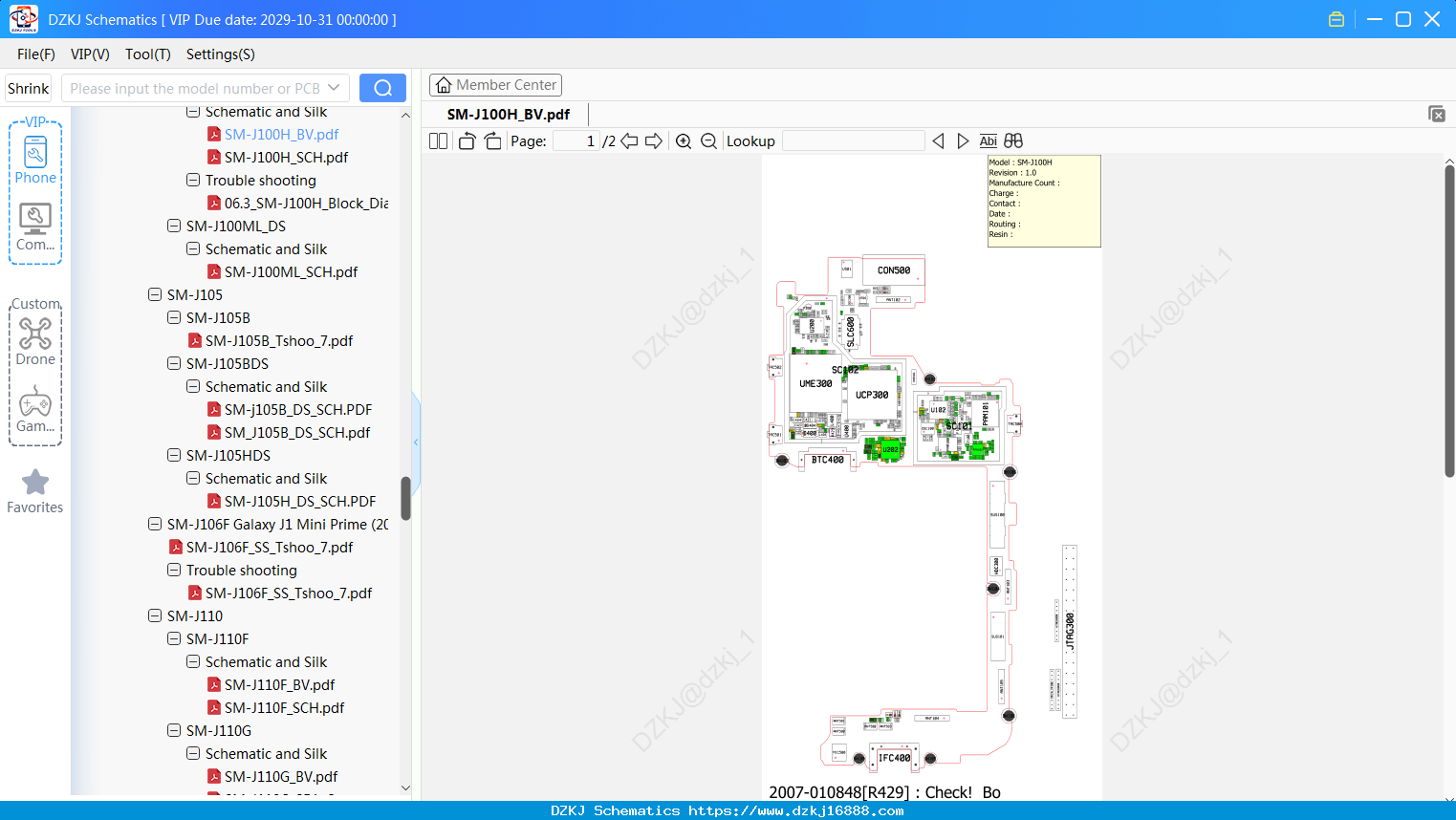Open SM-j105B_DS_SCH.PDF file

[x=298, y=409]
